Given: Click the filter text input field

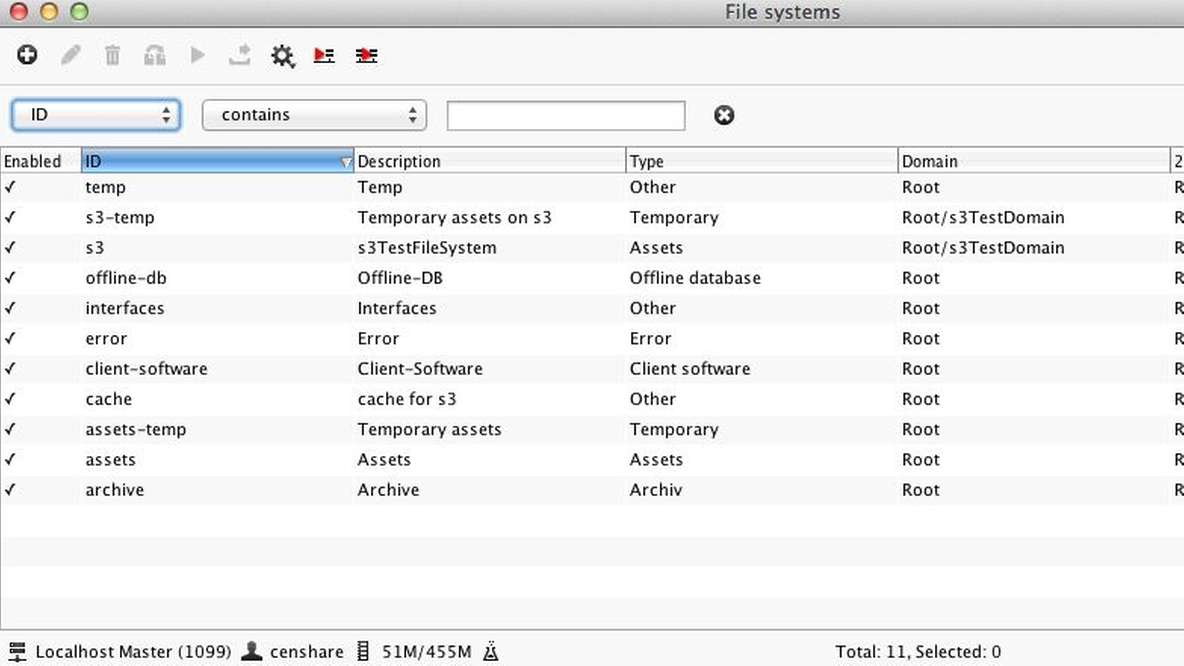Looking at the screenshot, I should point(566,116).
